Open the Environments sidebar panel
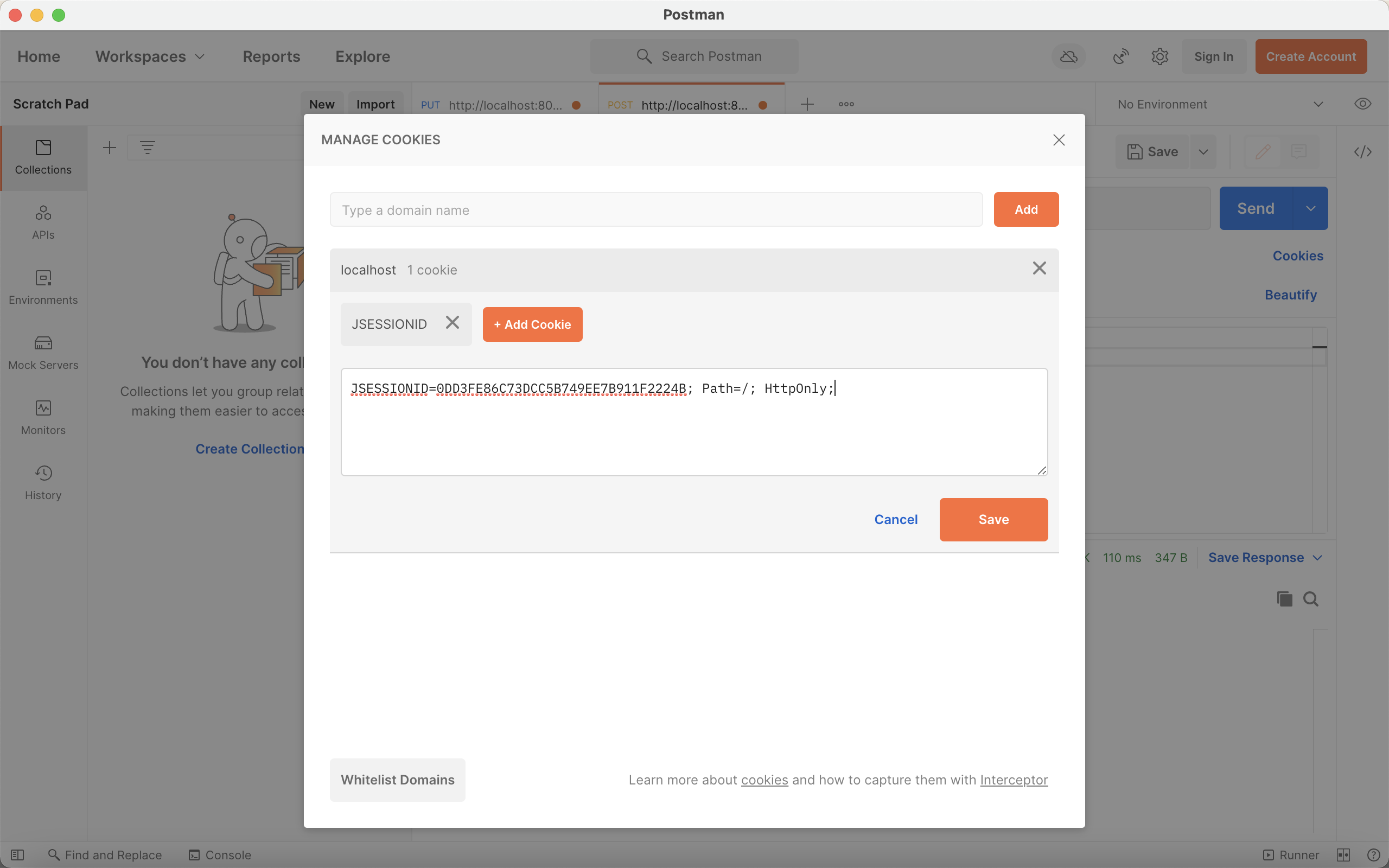The width and height of the screenshot is (1389, 868). (x=43, y=287)
